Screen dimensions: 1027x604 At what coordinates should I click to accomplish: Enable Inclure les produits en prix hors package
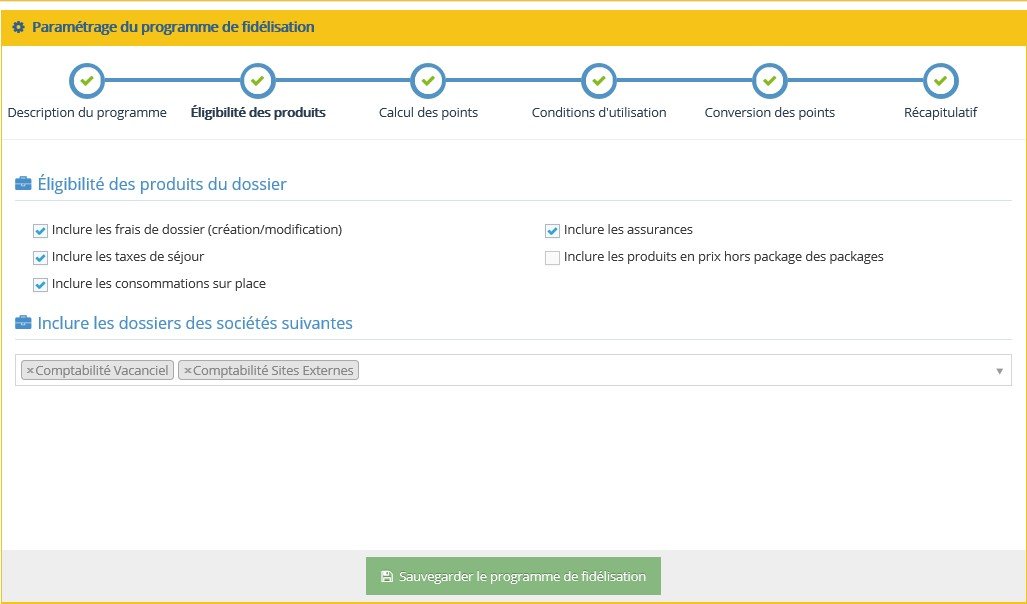click(x=552, y=258)
